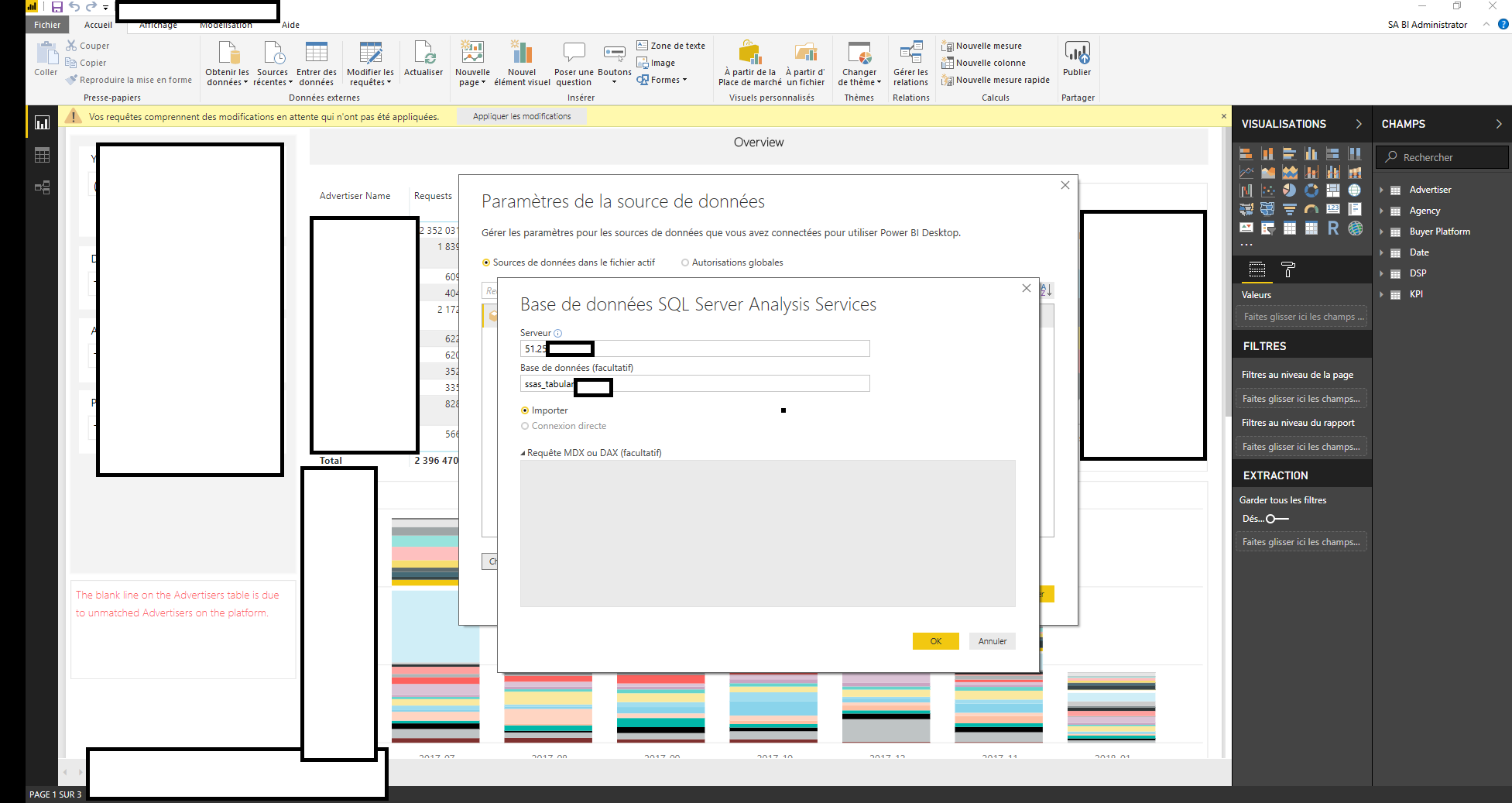Screen dimensions: 1512x803
Task: Switch to Data view in left sidebar
Action: pyautogui.click(x=42, y=155)
